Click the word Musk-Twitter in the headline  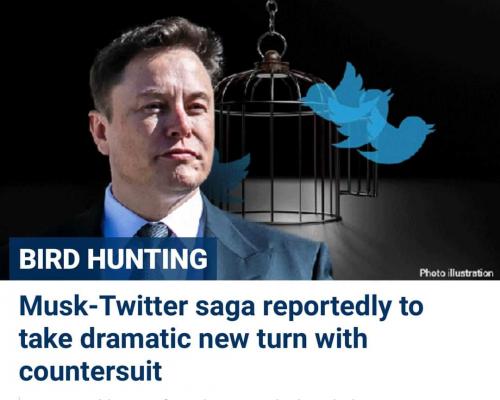(x=104, y=306)
